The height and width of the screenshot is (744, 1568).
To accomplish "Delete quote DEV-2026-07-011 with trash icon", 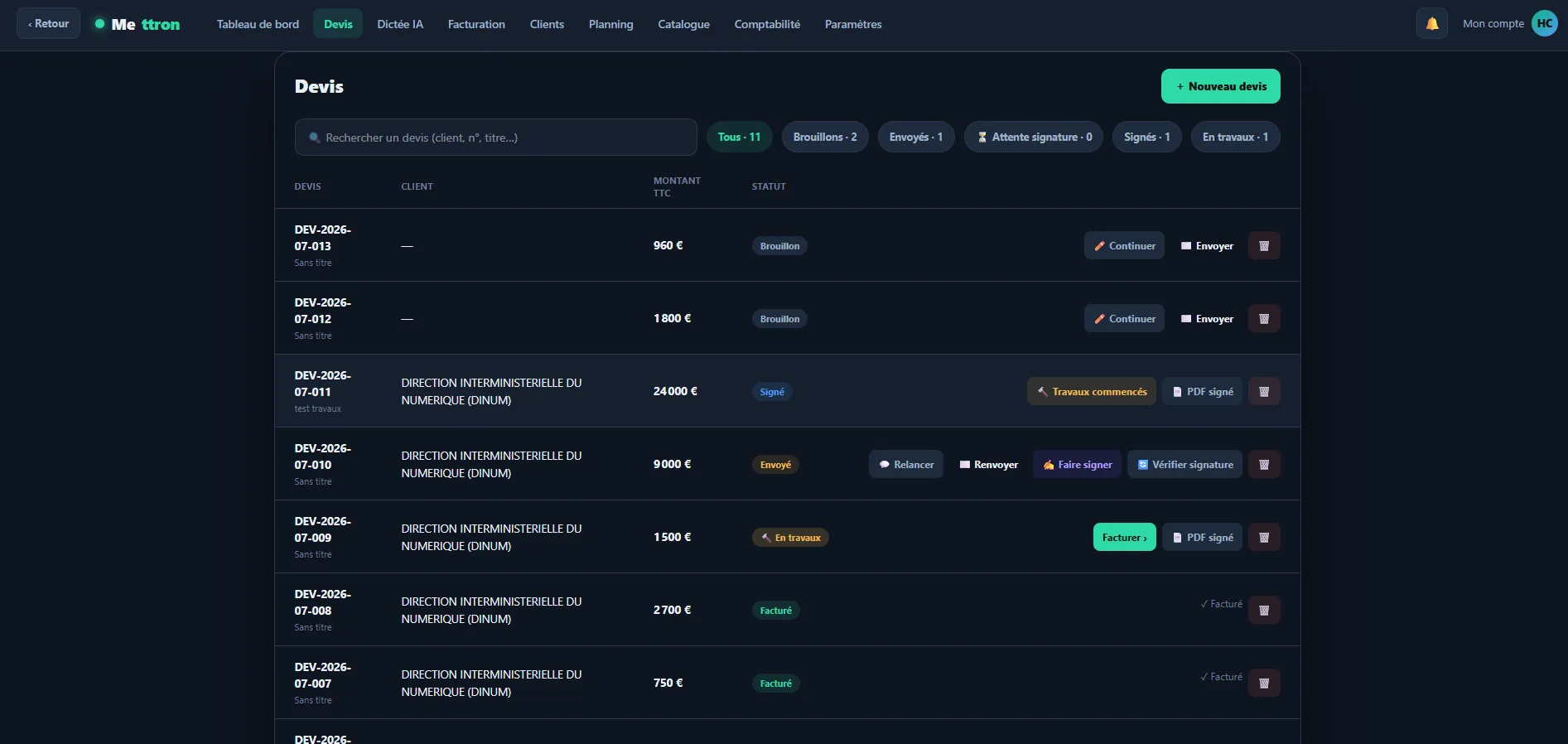I will [x=1264, y=391].
